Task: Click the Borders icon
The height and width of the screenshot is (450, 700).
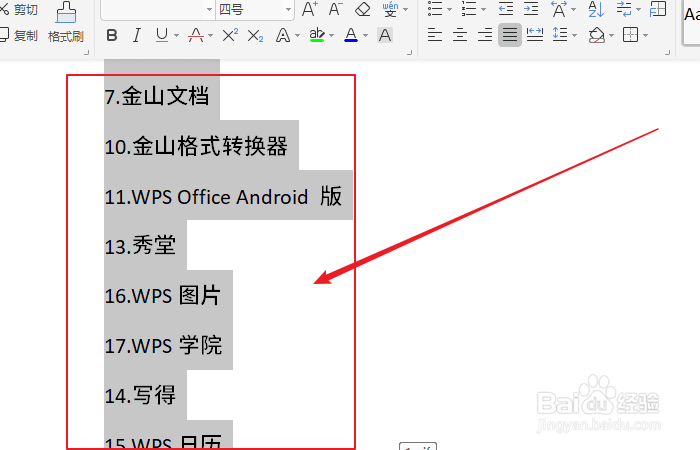Action: point(630,35)
